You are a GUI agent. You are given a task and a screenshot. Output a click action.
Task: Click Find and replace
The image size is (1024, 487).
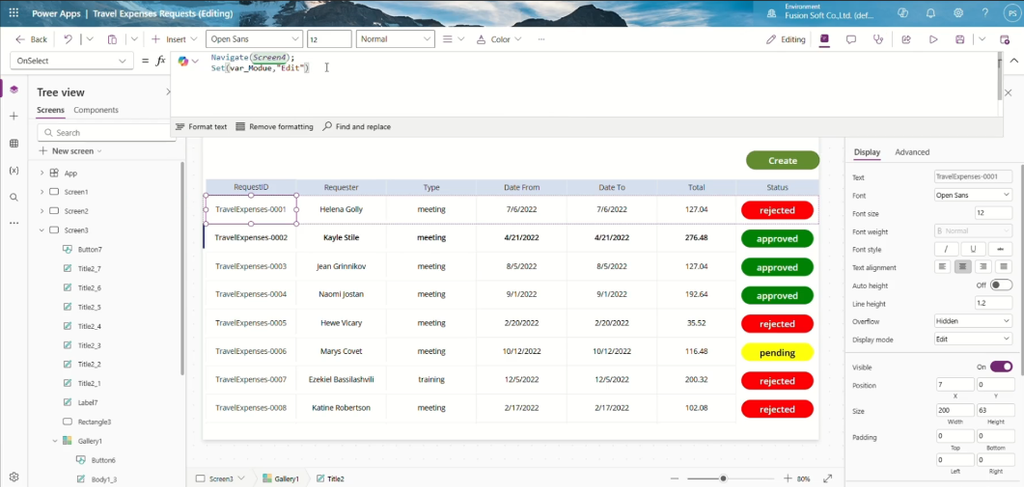point(357,127)
